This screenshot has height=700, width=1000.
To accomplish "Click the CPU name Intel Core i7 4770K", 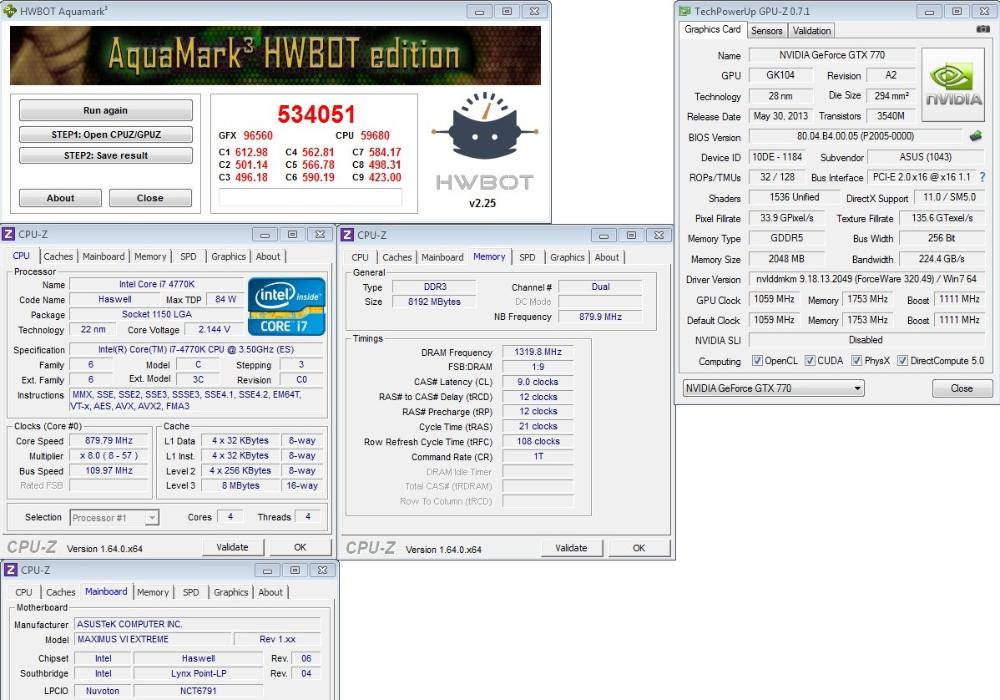I will pyautogui.click(x=156, y=284).
